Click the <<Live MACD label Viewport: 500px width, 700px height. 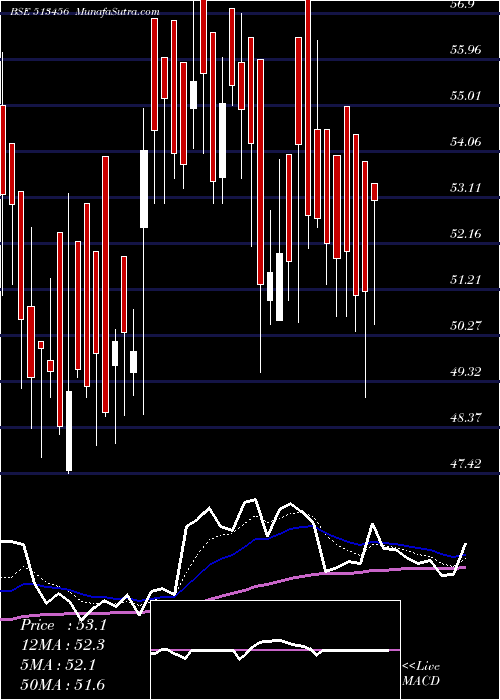[421, 673]
